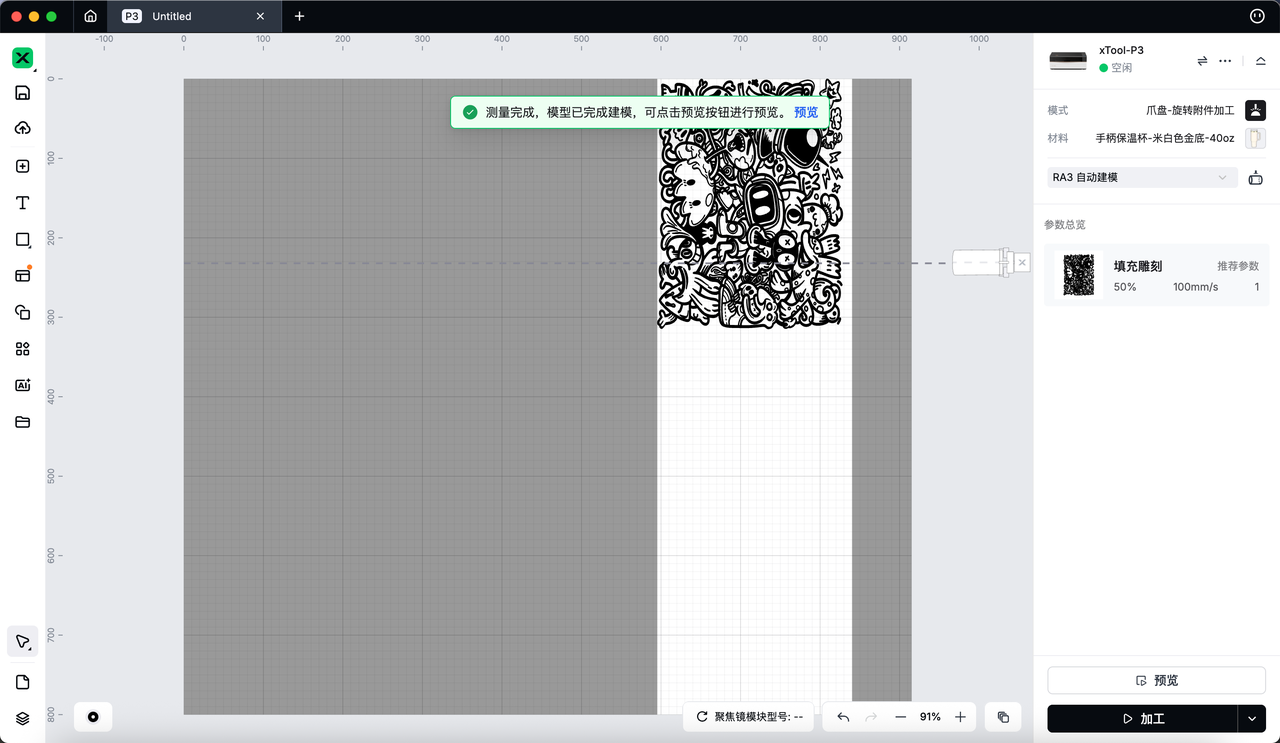The width and height of the screenshot is (1280, 743).
Task: Select the Text tool in left sidebar
Action: coord(22,203)
